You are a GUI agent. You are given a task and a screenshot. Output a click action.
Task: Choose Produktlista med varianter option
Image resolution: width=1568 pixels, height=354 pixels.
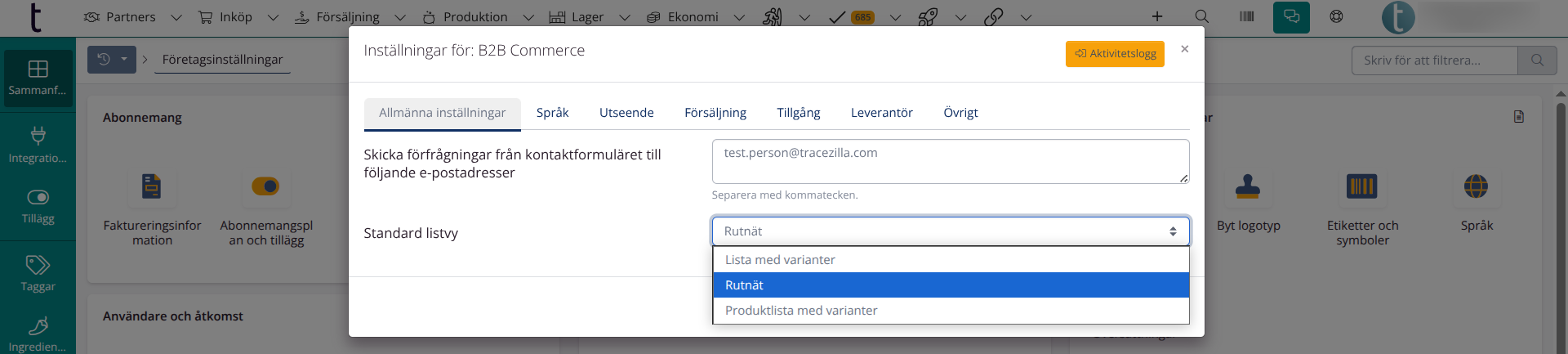pyautogui.click(x=951, y=311)
